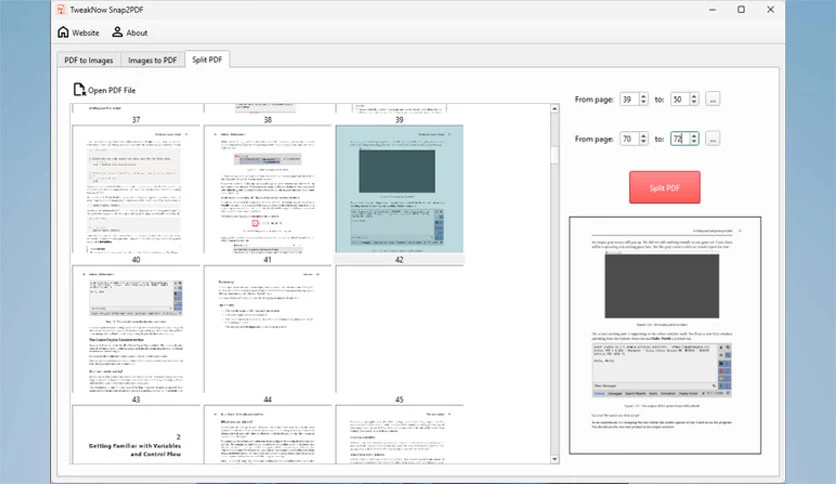Select blank page 45 thumbnail
The width and height of the screenshot is (836, 484).
[x=399, y=329]
